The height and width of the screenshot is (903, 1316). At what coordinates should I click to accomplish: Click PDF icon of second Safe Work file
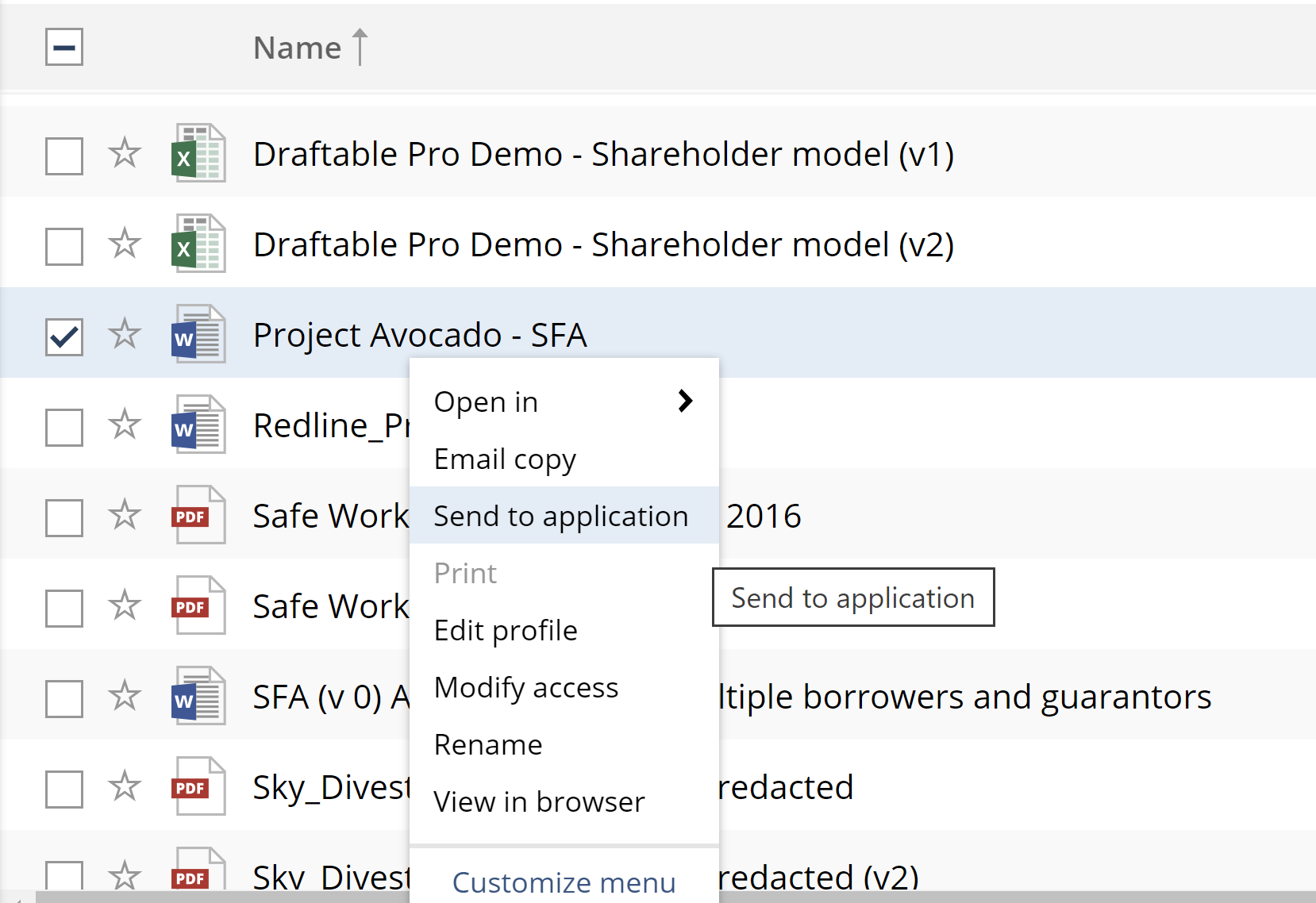point(198,605)
